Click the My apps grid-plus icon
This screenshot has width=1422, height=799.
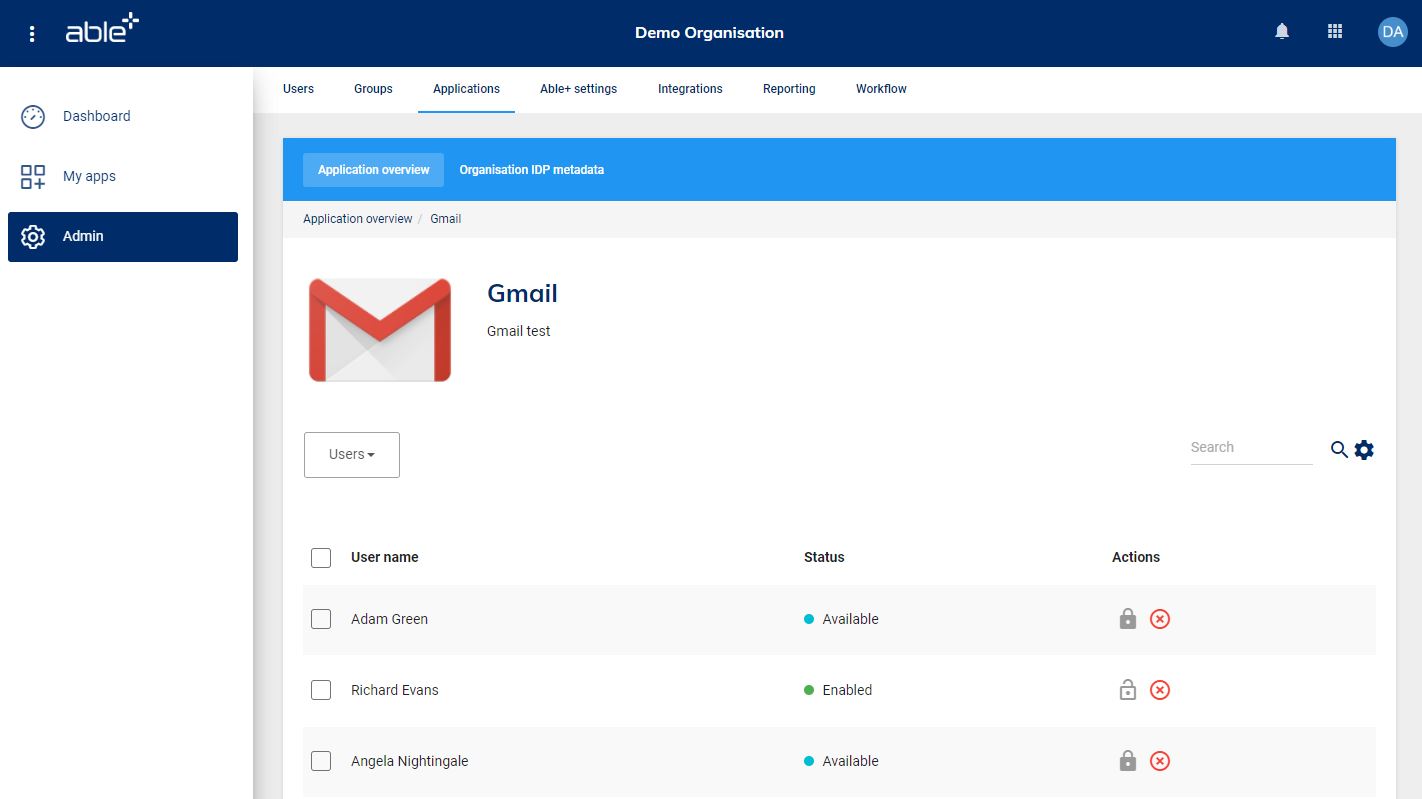[x=33, y=177]
